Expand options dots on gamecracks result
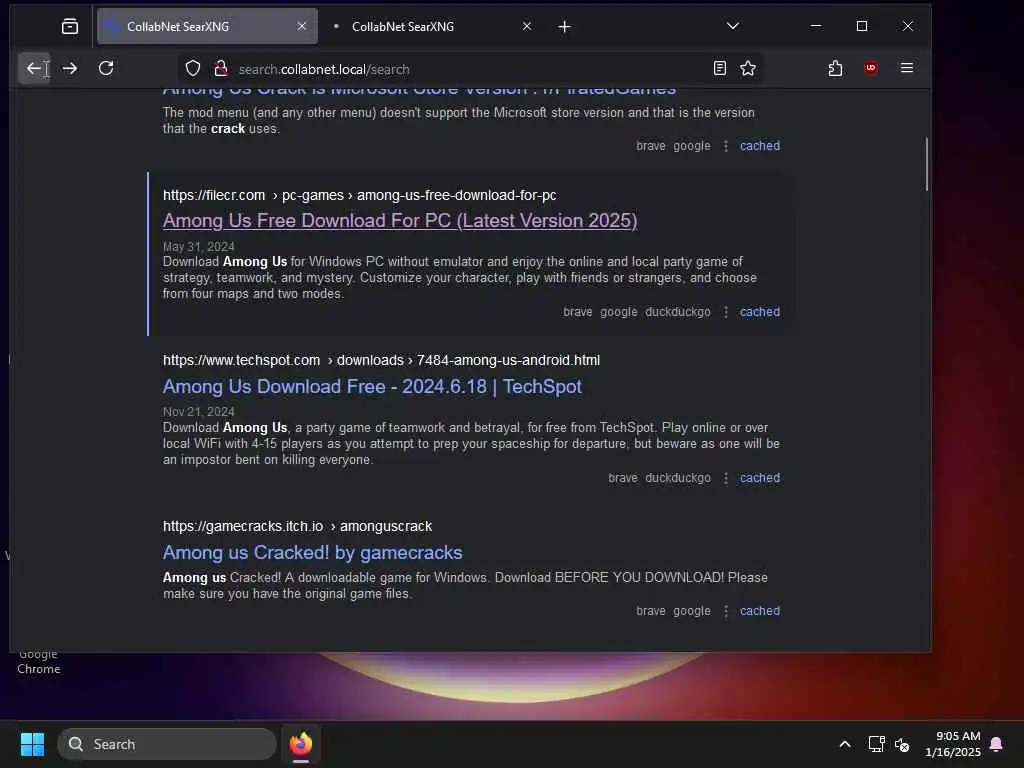This screenshot has width=1024, height=768. point(726,611)
